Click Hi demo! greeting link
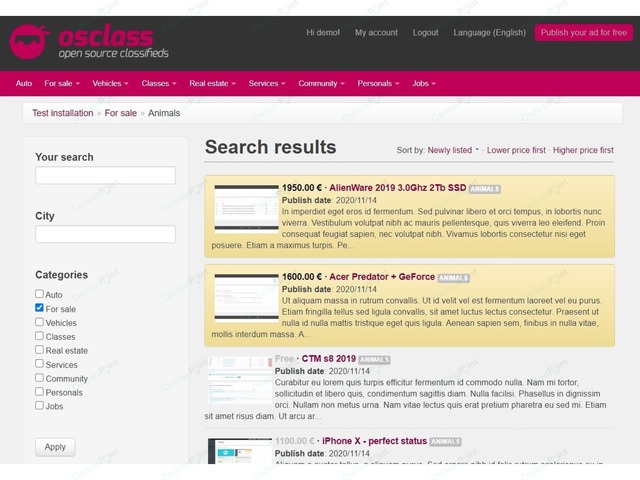Image resolution: width=640 pixels, height=480 pixels. click(323, 33)
